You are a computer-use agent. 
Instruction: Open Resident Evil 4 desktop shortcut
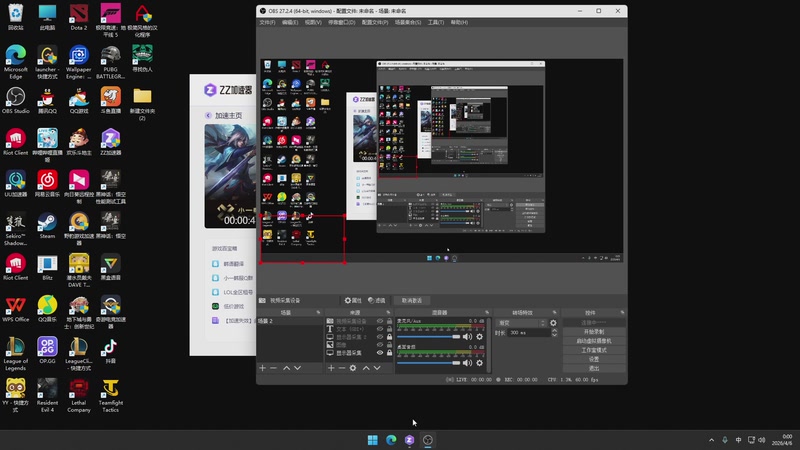point(47,395)
